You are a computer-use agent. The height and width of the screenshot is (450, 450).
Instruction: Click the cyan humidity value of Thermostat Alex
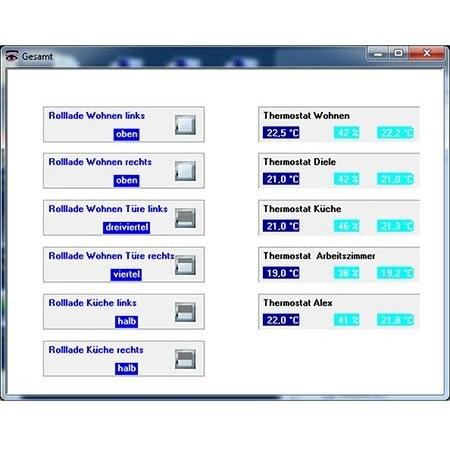(x=347, y=320)
